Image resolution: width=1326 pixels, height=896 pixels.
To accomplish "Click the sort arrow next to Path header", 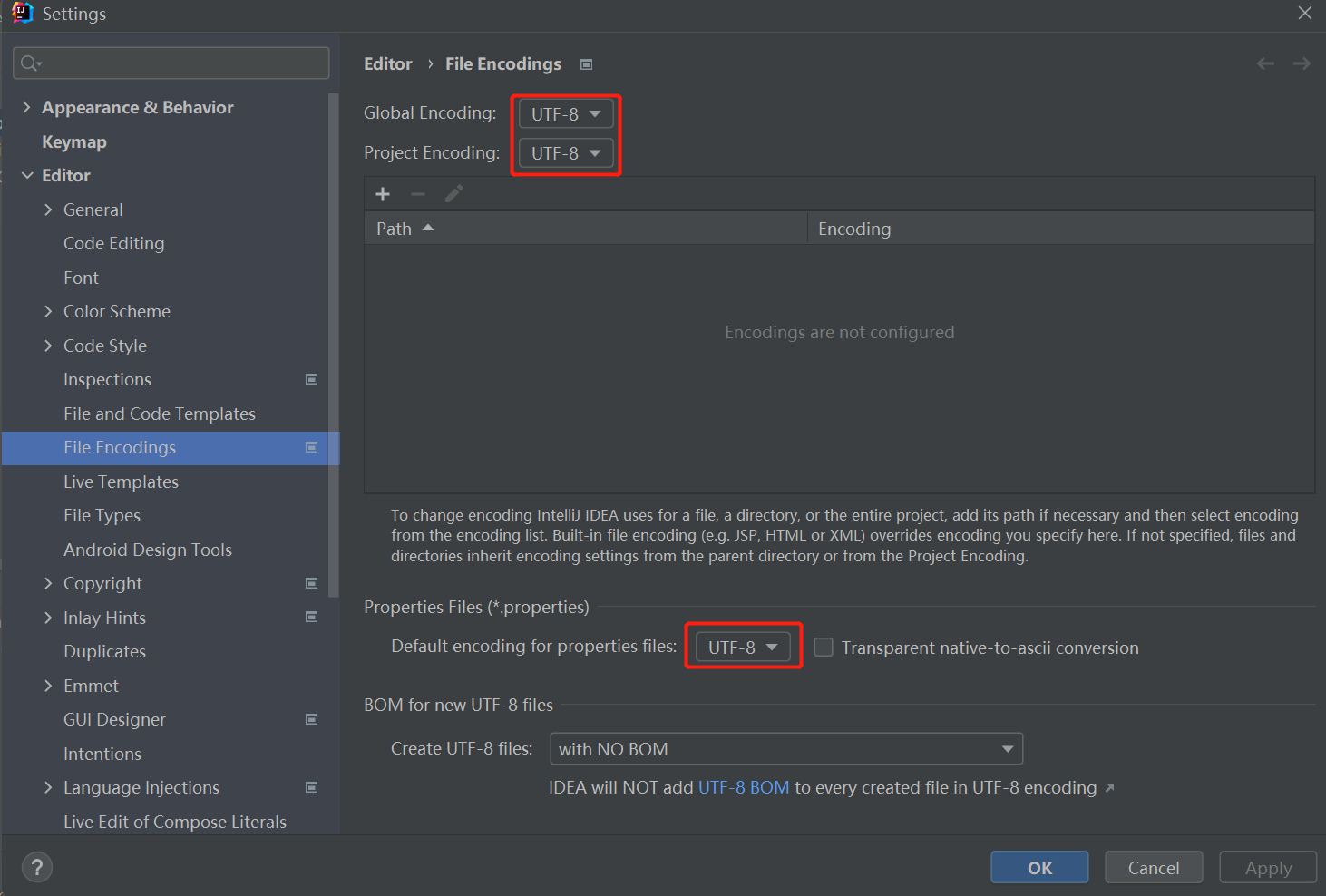I will [x=428, y=228].
